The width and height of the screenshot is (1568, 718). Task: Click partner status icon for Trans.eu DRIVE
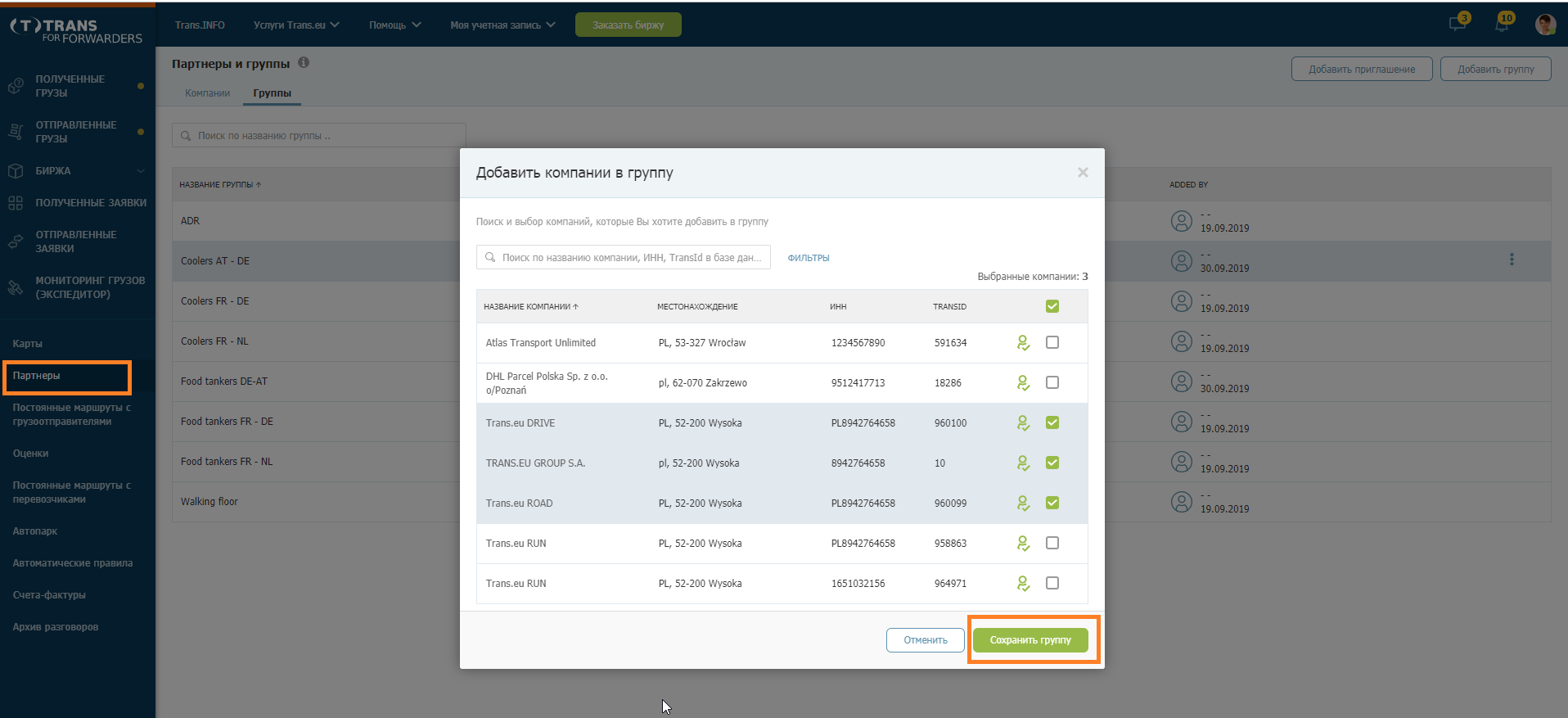[x=1023, y=422]
